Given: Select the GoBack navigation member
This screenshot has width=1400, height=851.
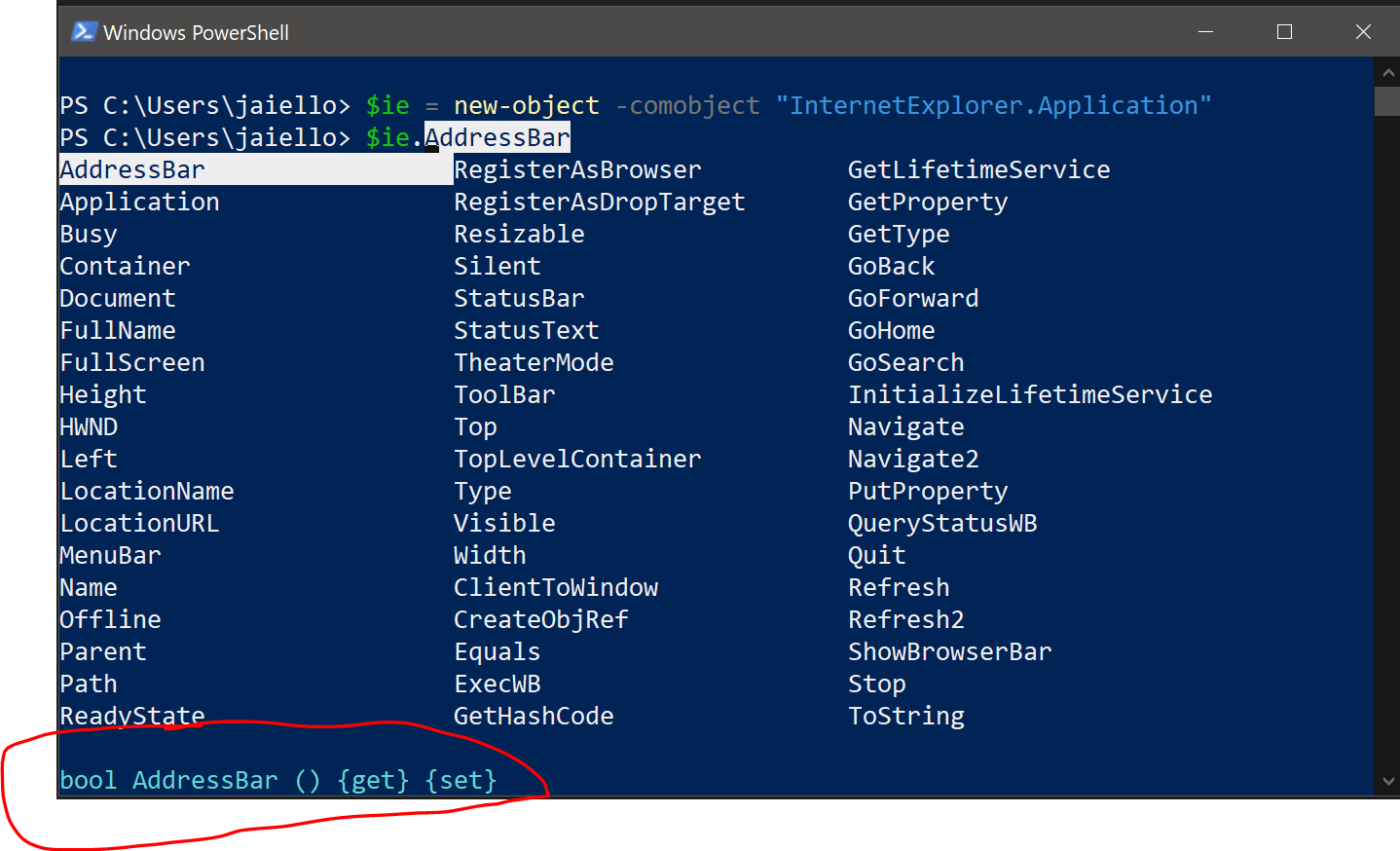Looking at the screenshot, I should [890, 265].
